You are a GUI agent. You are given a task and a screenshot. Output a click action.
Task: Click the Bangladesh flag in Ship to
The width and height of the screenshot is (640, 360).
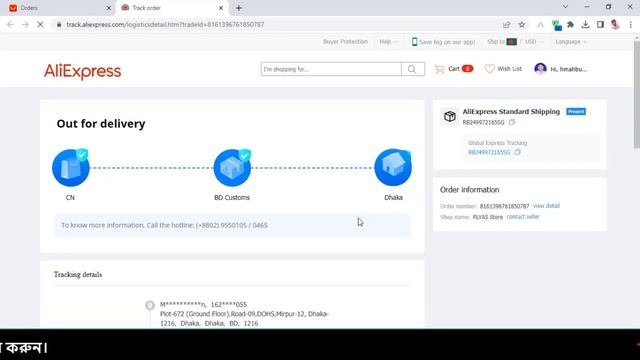[511, 42]
